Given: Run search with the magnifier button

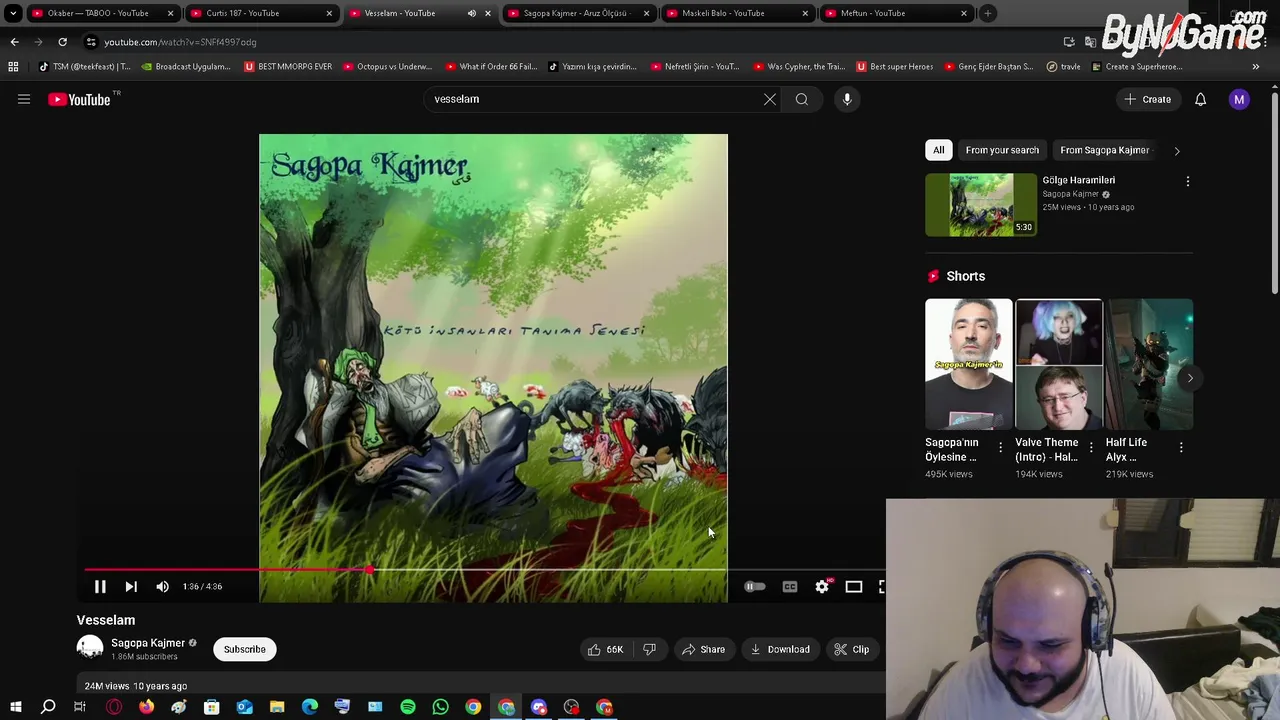Looking at the screenshot, I should tap(802, 99).
